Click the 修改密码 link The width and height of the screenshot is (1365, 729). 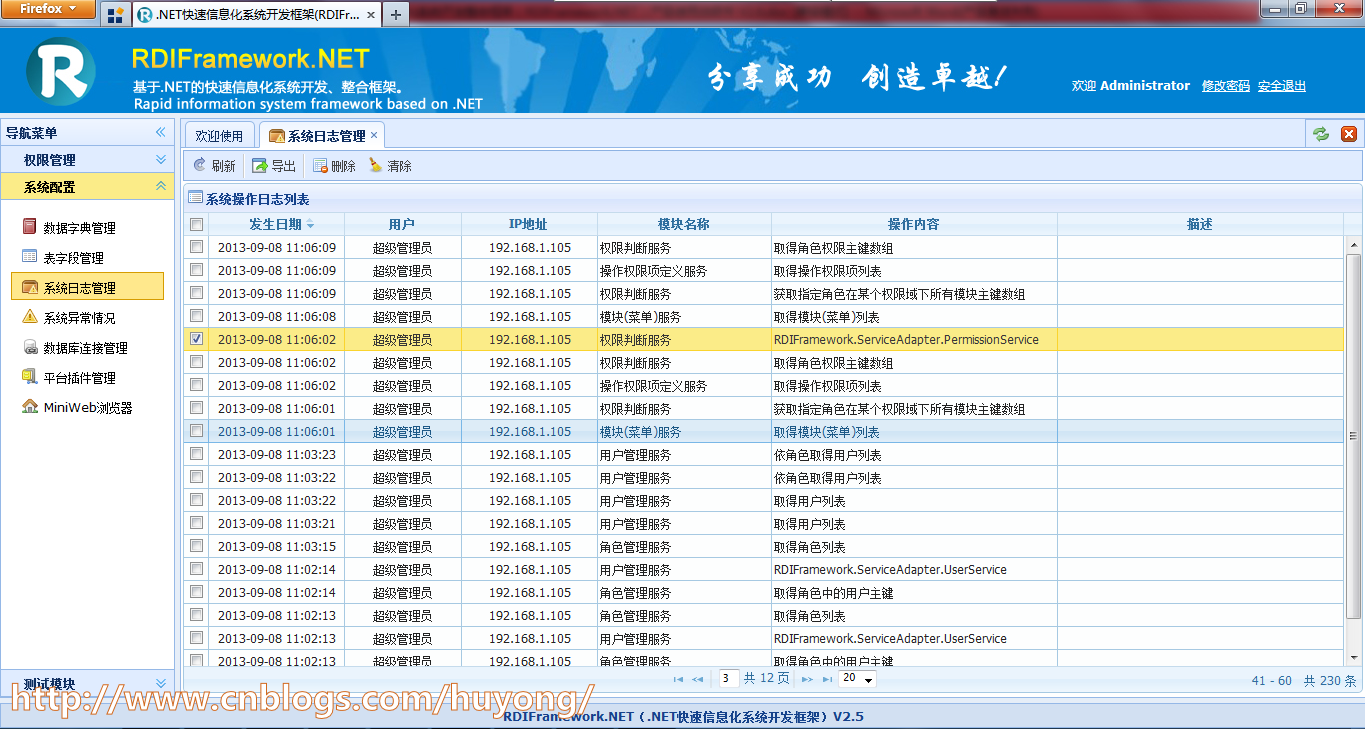(x=1226, y=86)
